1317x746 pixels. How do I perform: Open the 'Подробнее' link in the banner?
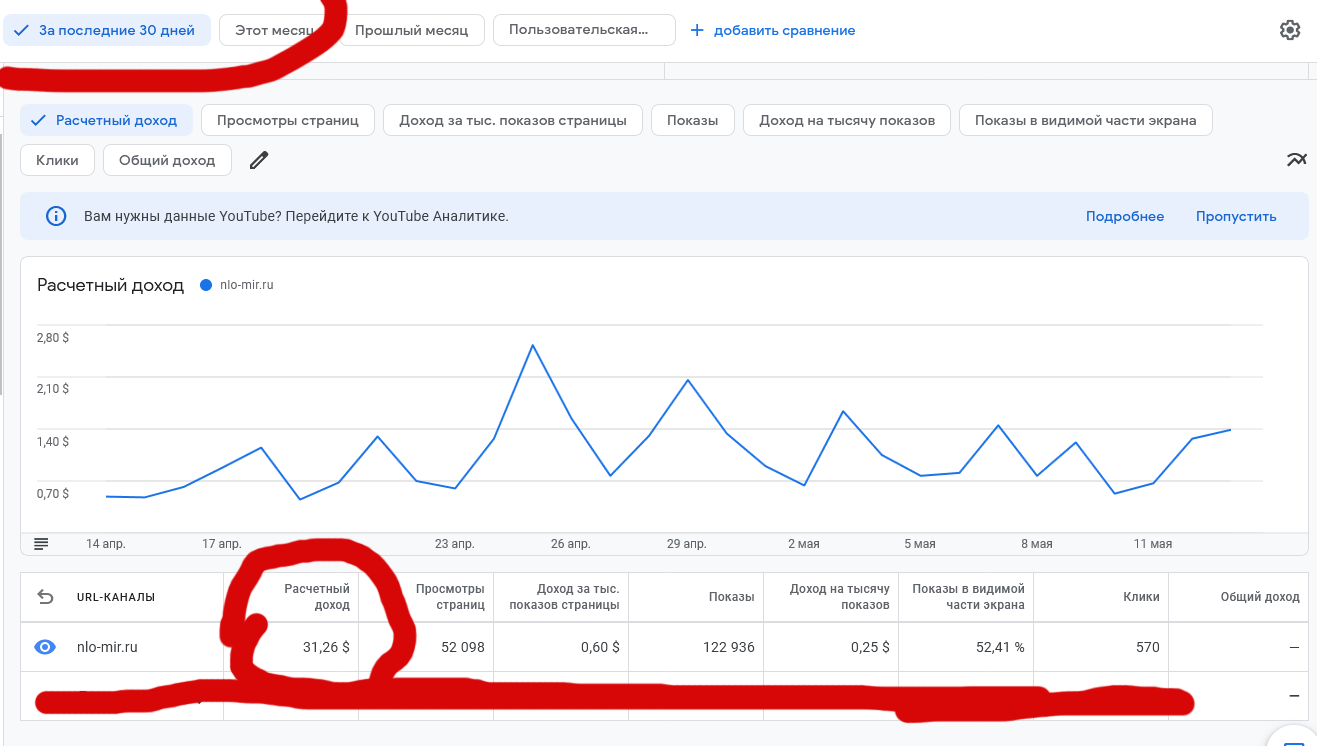1125,216
